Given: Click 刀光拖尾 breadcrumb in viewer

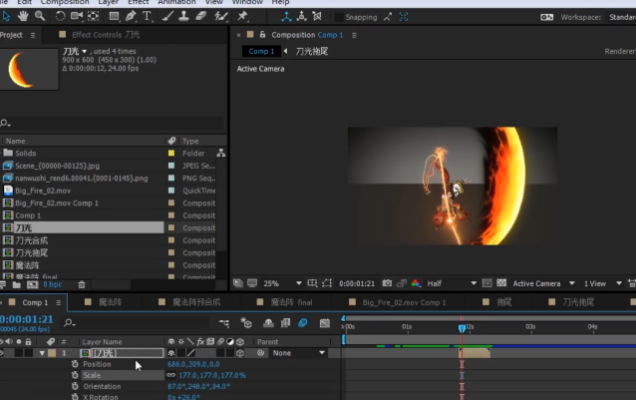Looking at the screenshot, I should tap(312, 52).
